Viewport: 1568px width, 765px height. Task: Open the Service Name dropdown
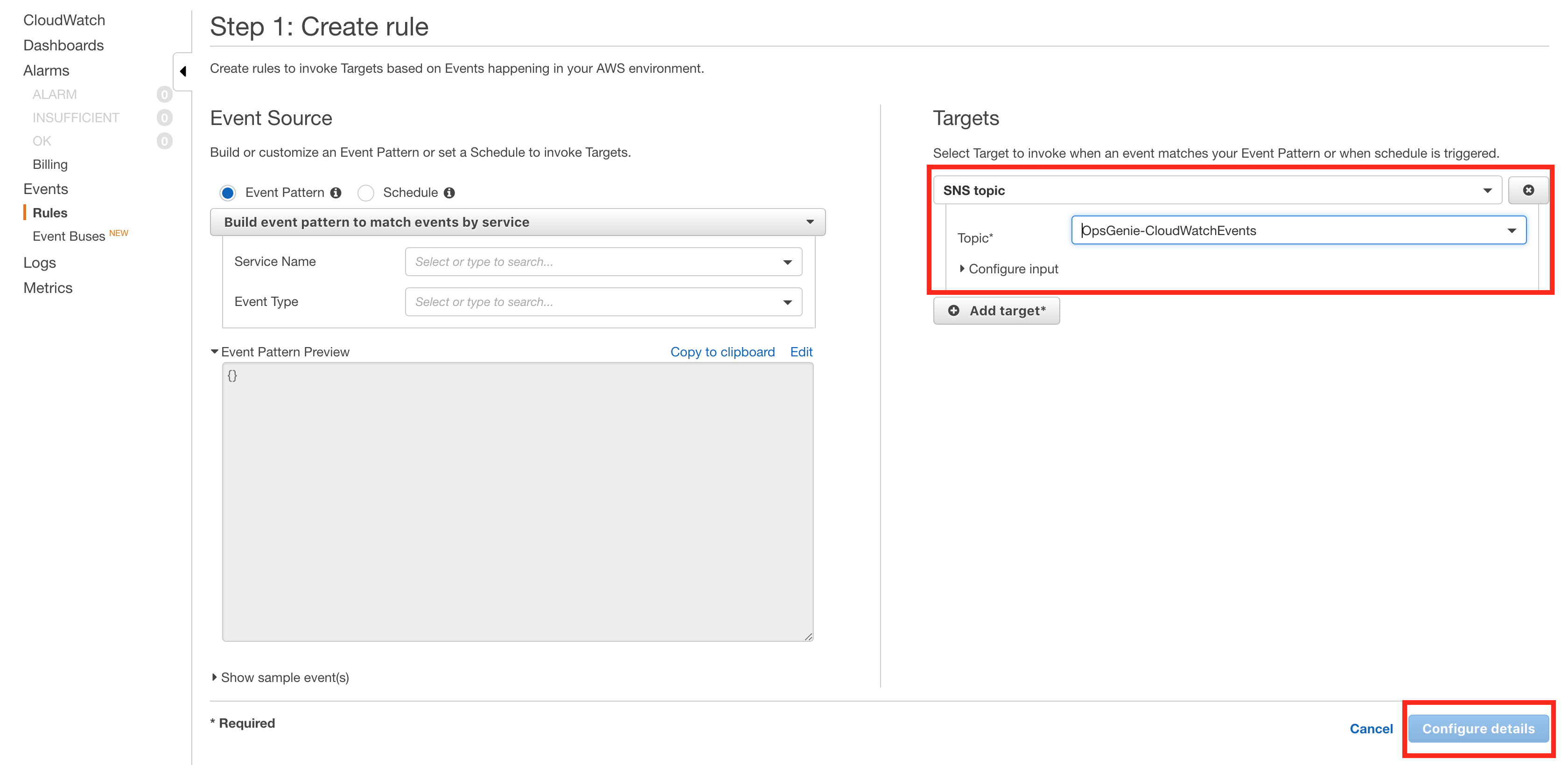tap(602, 262)
